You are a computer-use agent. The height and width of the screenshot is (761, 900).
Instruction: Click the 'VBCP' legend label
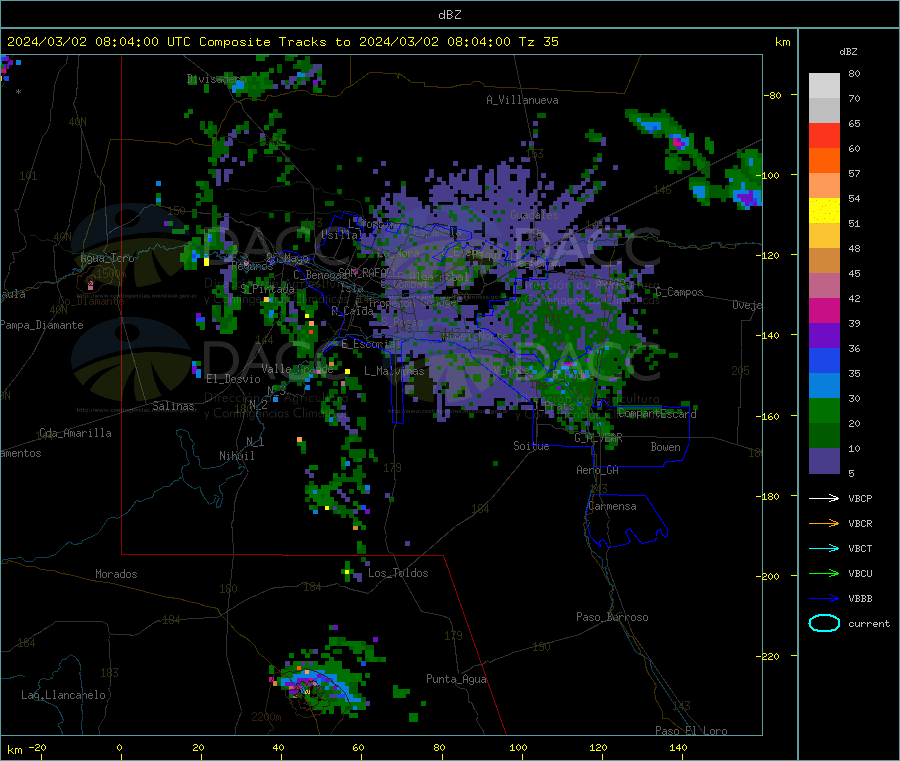860,498
